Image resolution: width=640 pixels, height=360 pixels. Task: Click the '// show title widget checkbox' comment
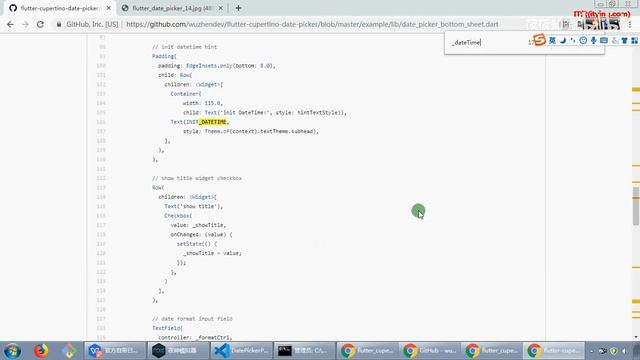pyautogui.click(x=197, y=178)
